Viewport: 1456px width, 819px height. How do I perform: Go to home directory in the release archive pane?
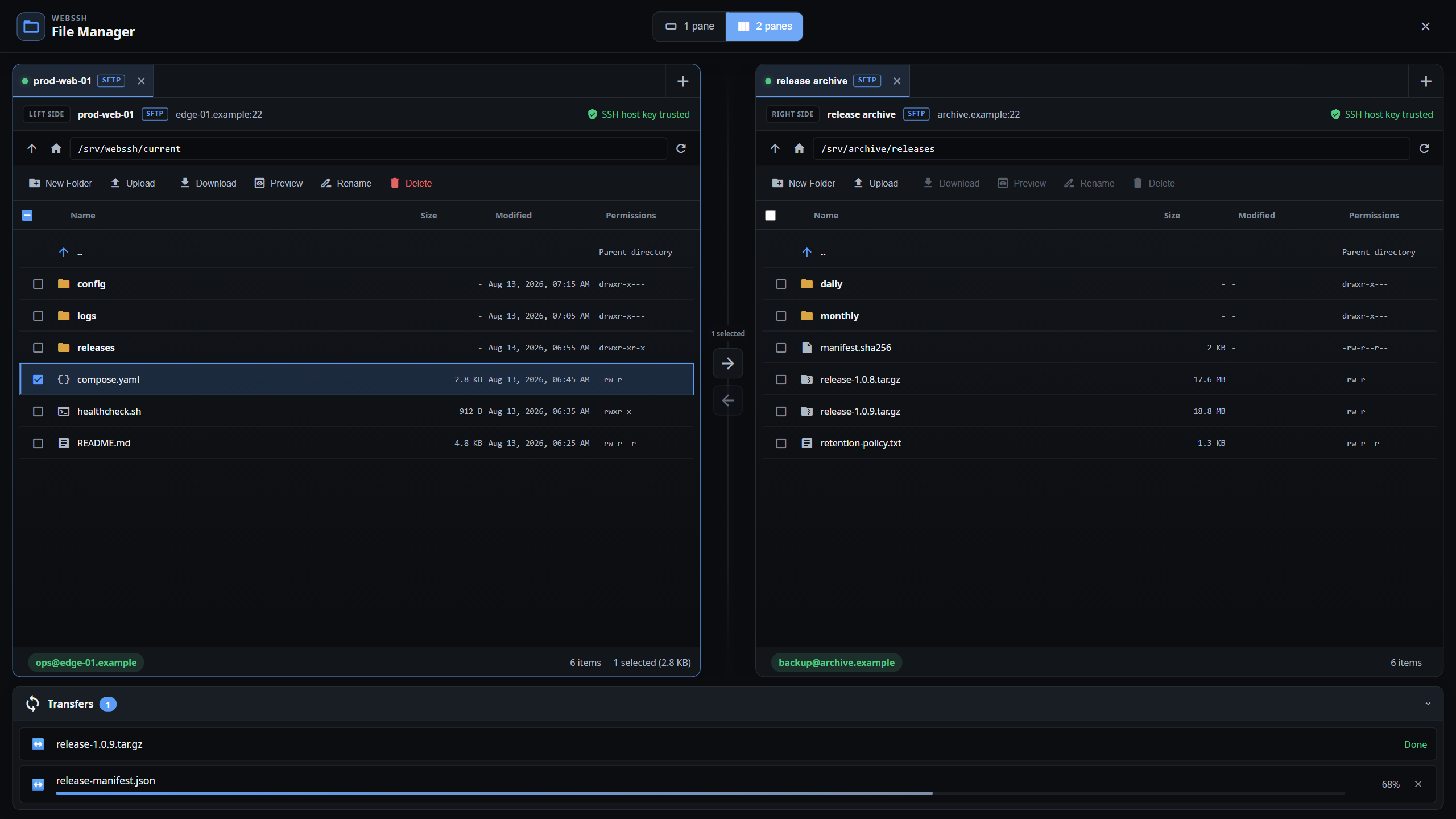[799, 148]
